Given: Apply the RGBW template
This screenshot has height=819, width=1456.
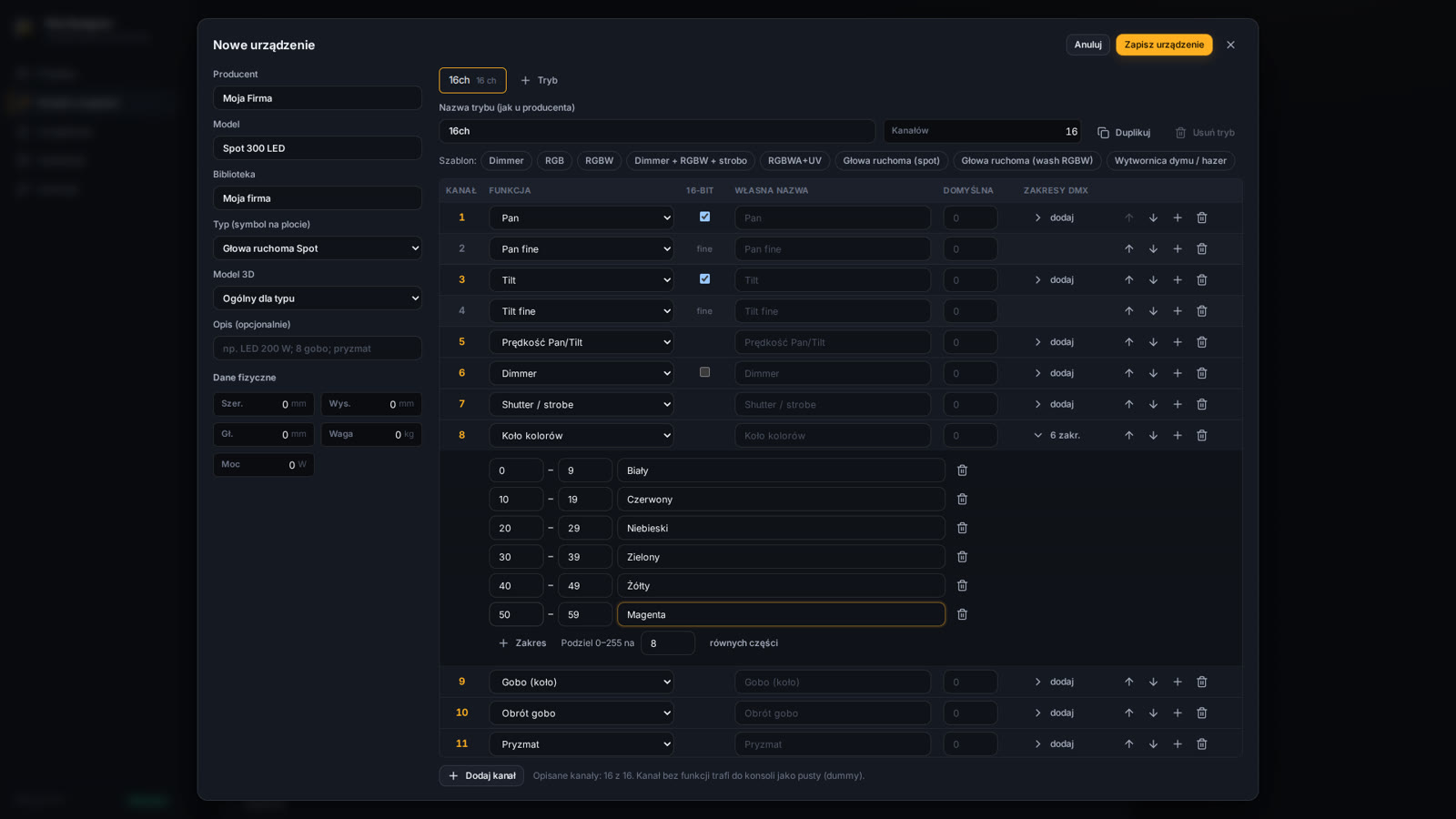Looking at the screenshot, I should (599, 161).
